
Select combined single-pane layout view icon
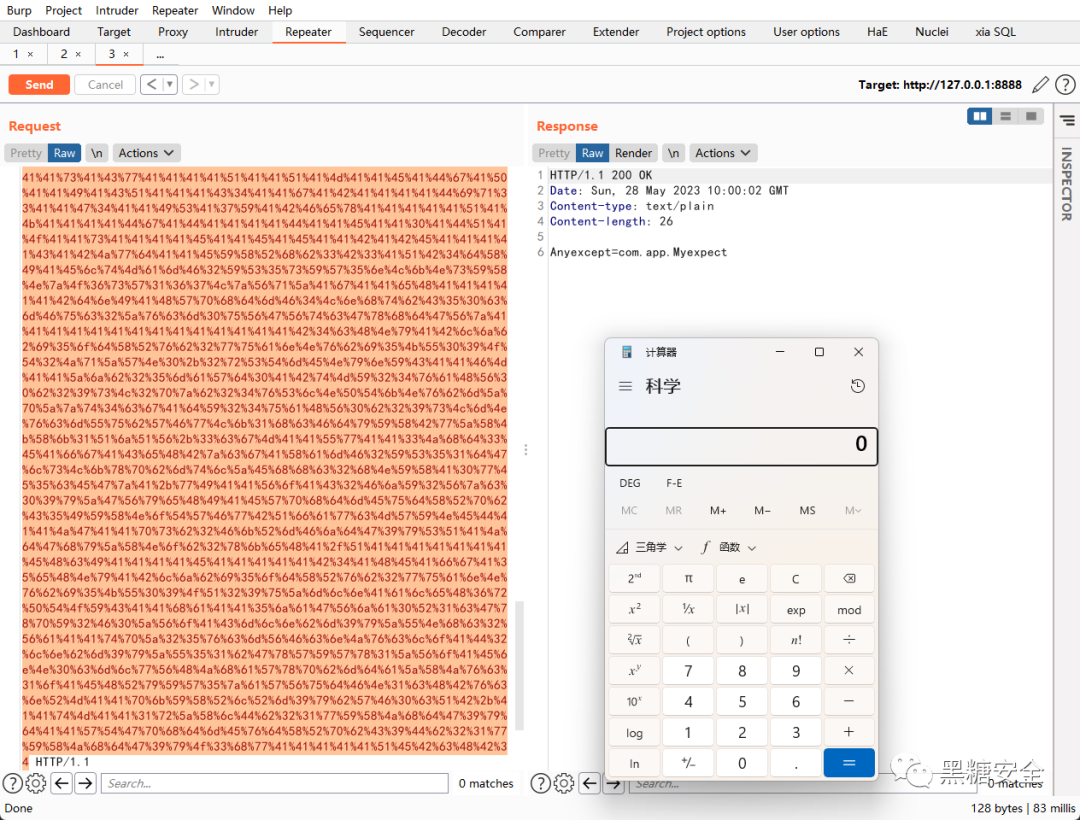(1030, 116)
